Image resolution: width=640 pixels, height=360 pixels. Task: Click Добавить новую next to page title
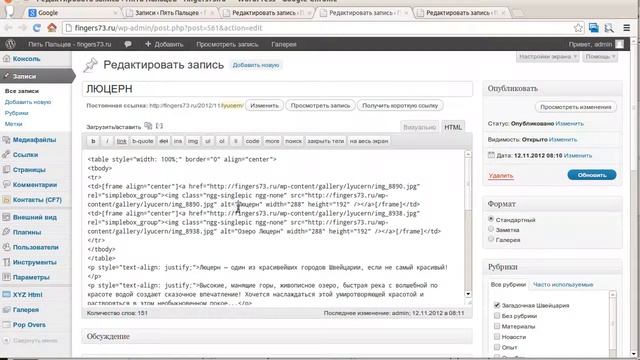click(256, 65)
